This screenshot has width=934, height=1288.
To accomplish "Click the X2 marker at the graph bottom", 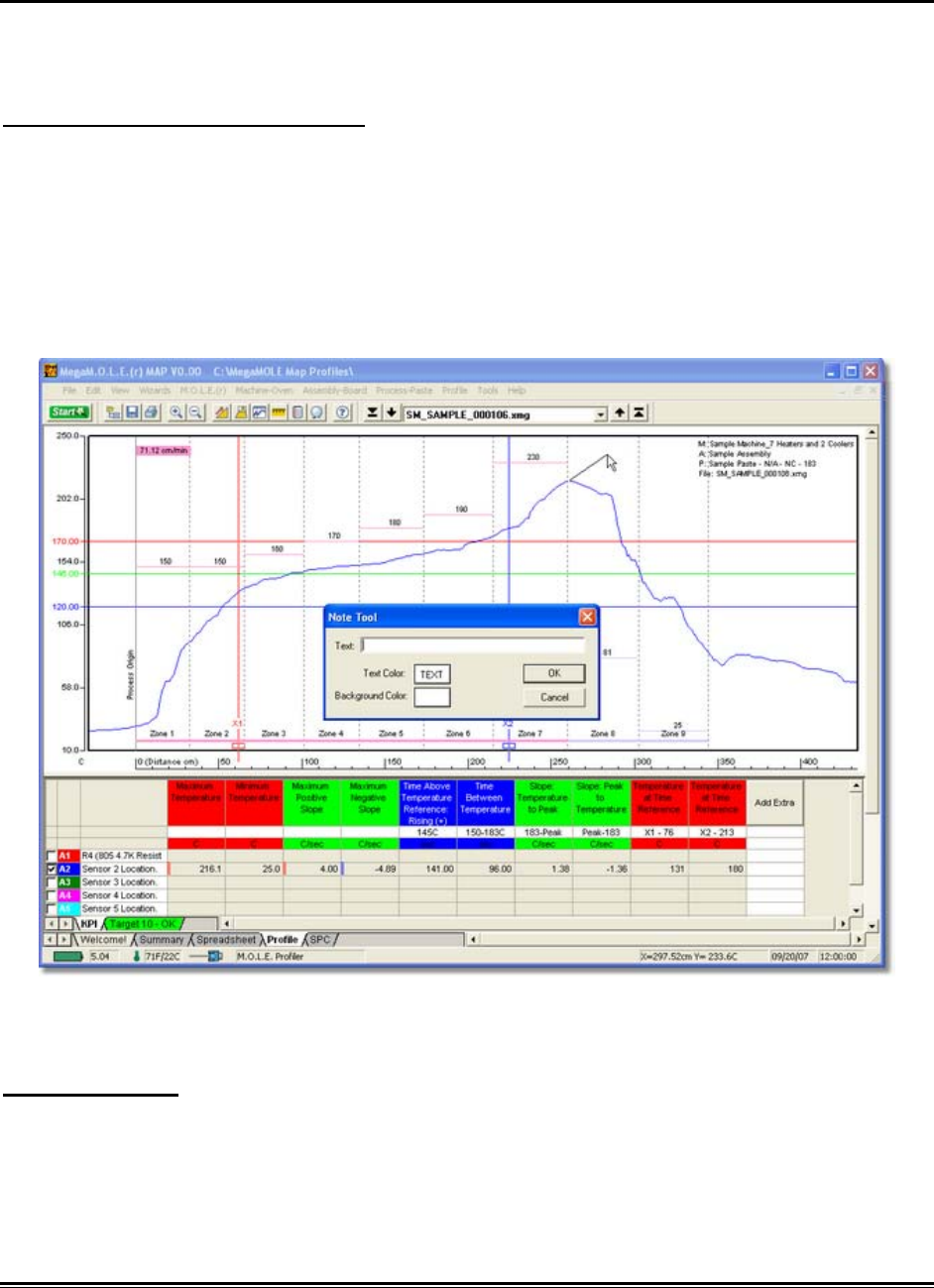I will [509, 745].
